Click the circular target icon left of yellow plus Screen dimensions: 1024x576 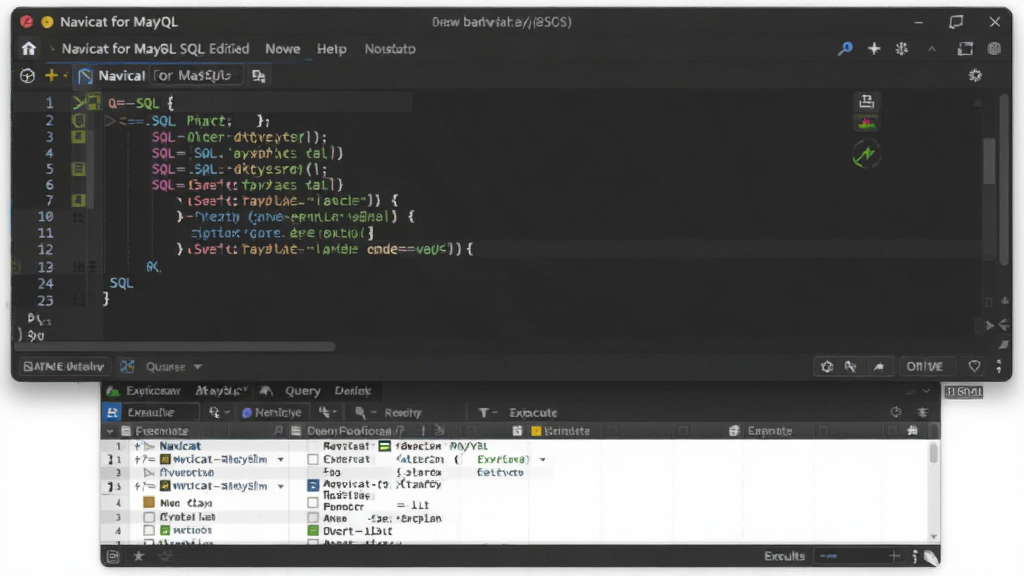point(27,76)
